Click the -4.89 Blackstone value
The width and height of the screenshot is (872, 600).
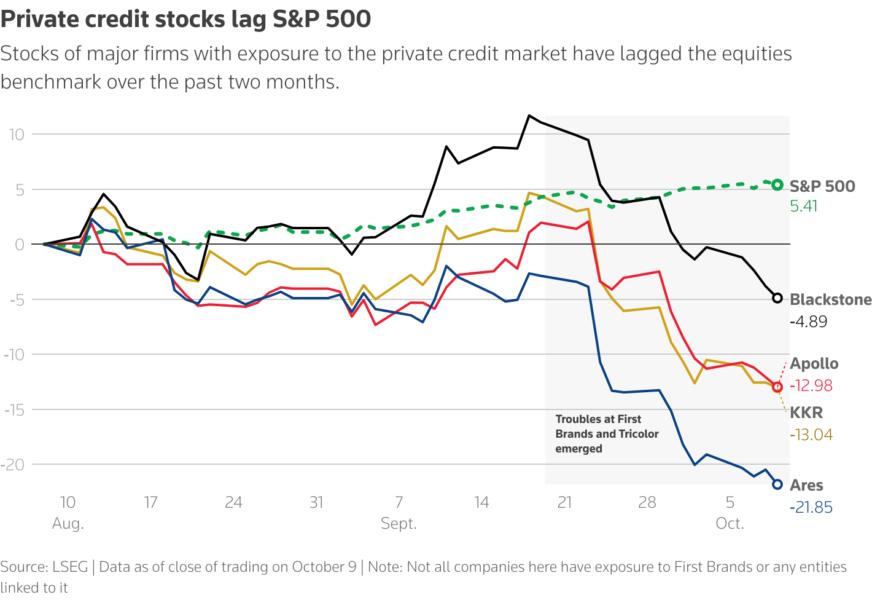pyautogui.click(x=807, y=322)
